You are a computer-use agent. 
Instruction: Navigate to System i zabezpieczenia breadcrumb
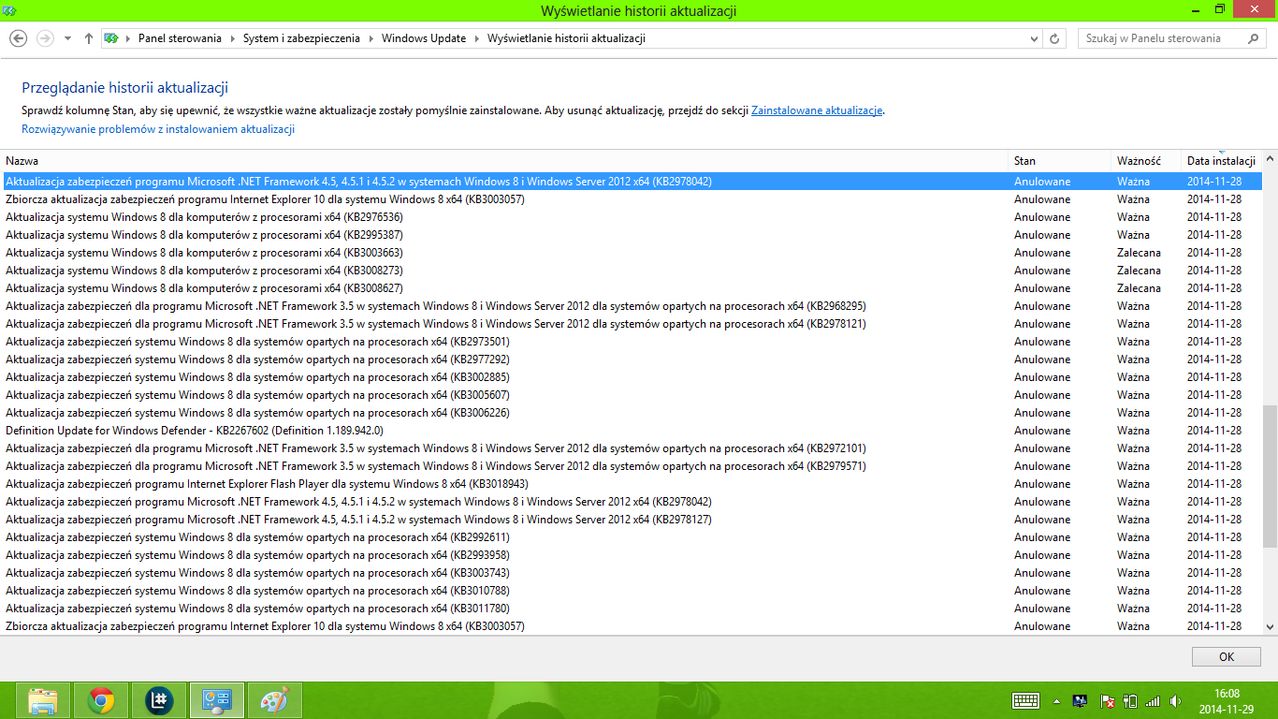coord(302,38)
